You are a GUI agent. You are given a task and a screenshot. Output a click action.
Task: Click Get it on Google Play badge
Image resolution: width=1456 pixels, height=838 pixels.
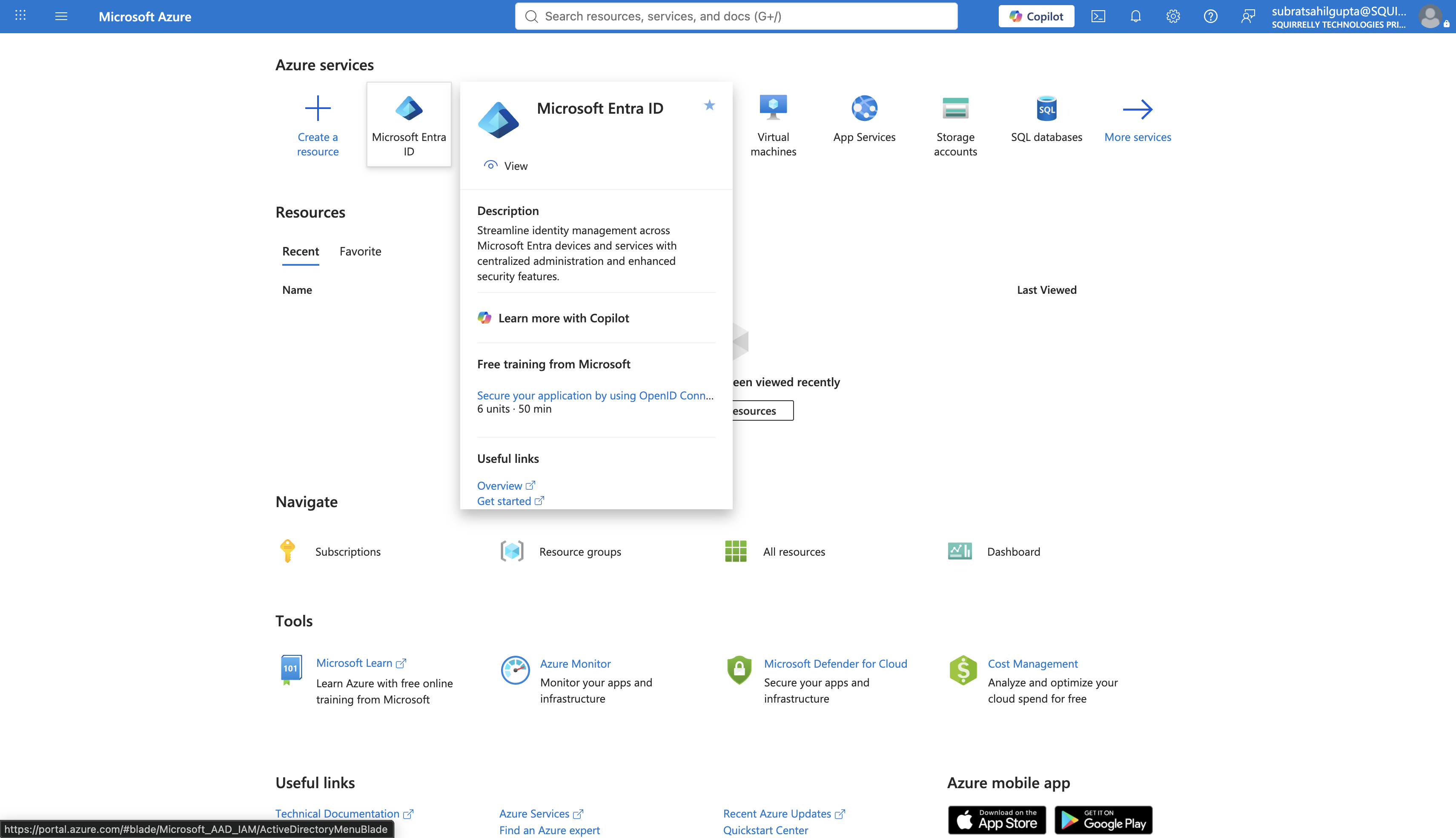click(1103, 820)
